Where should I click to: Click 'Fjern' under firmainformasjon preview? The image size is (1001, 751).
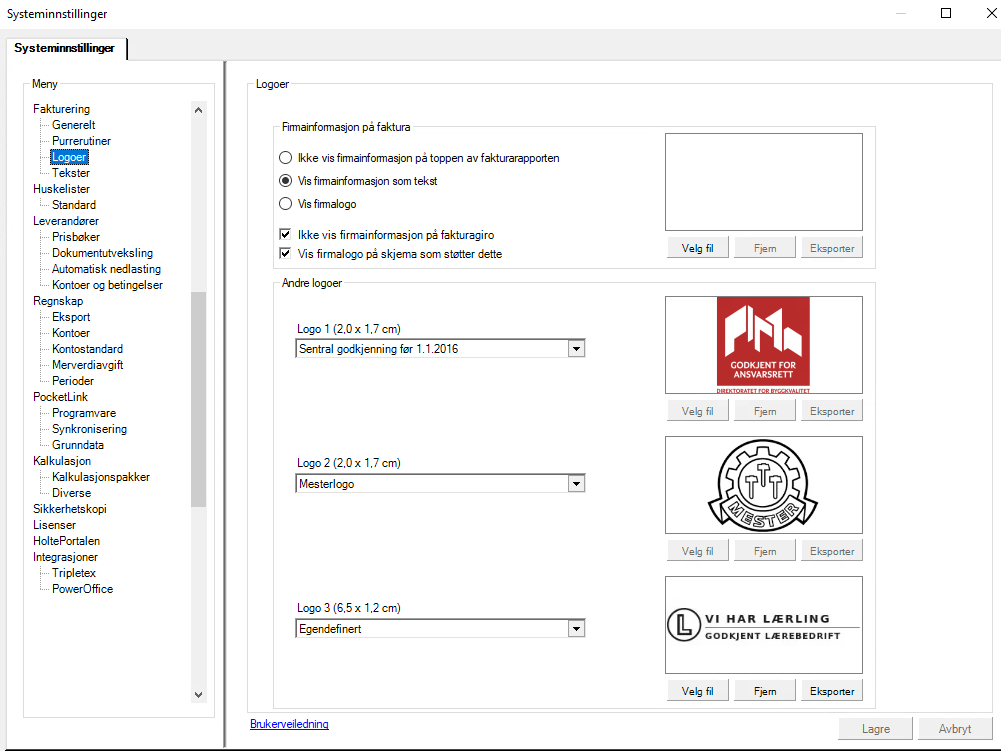point(765,248)
